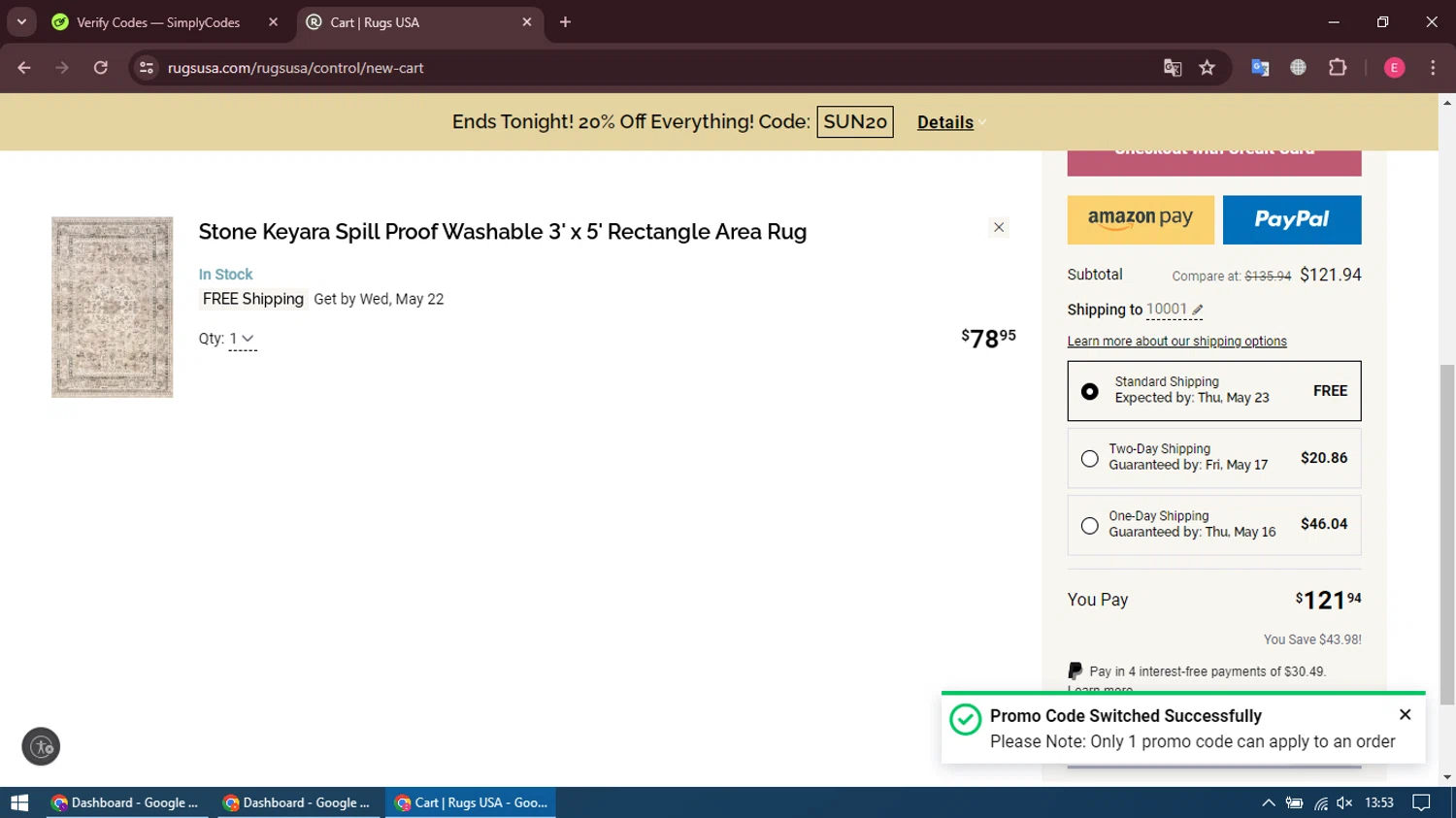Go back to previous page
Viewport: 1456px width, 818px height.
click(24, 68)
